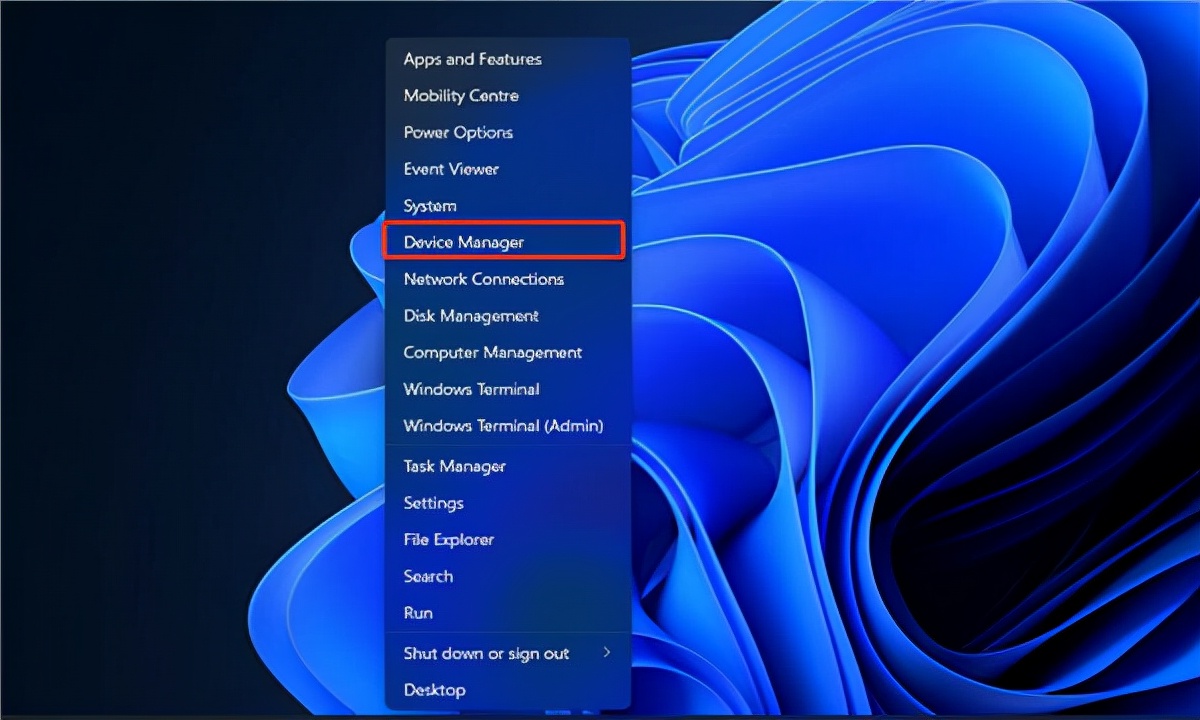This screenshot has width=1200, height=720.
Task: Expand the Shut down or sign out submenu
Action: click(609, 653)
